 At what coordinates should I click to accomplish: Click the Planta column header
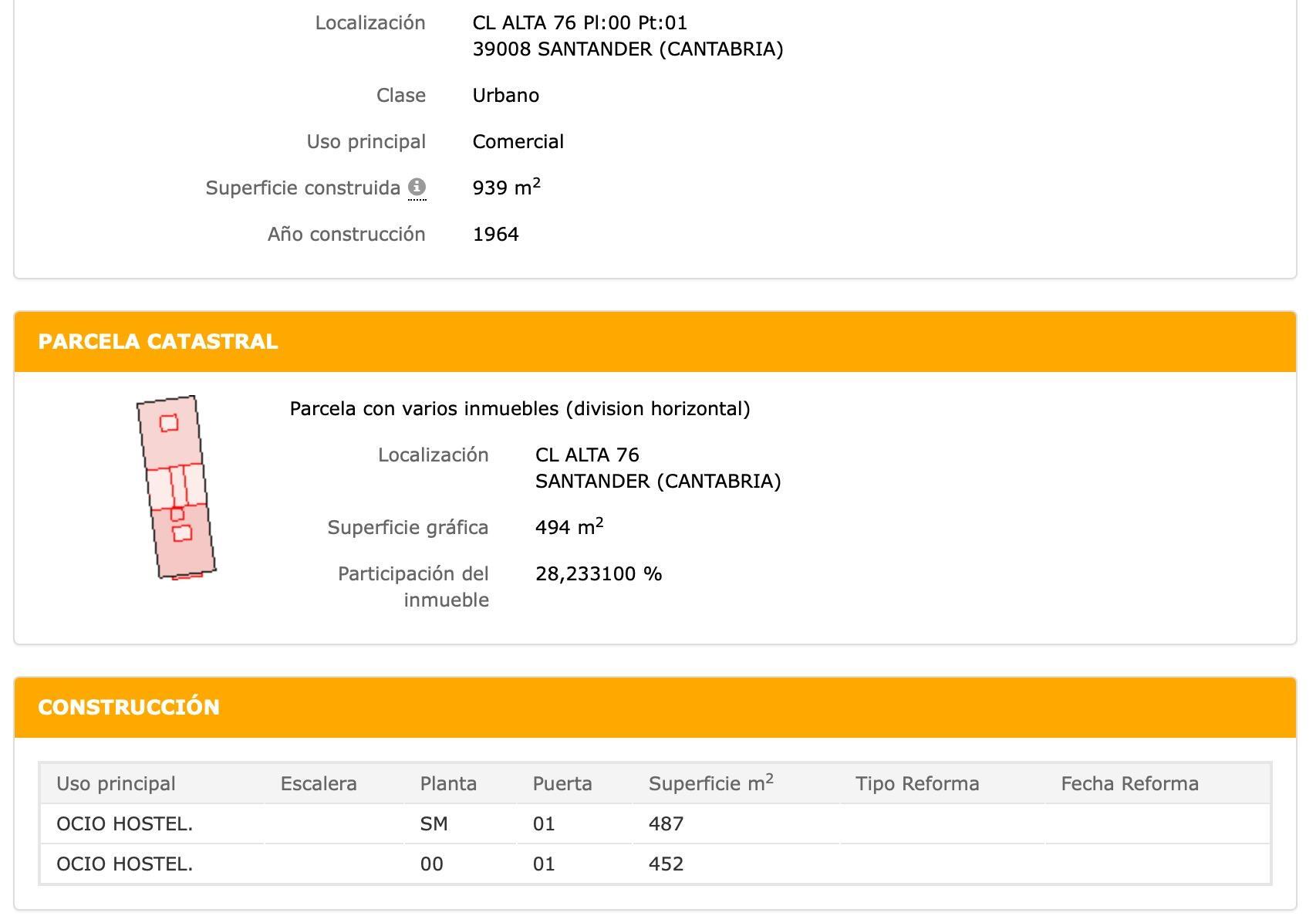pyautogui.click(x=448, y=783)
